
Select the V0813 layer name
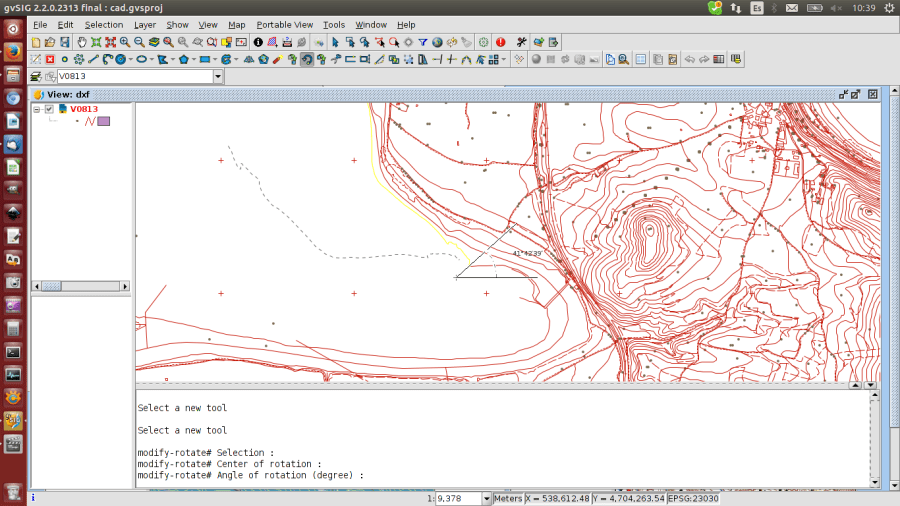tap(84, 109)
